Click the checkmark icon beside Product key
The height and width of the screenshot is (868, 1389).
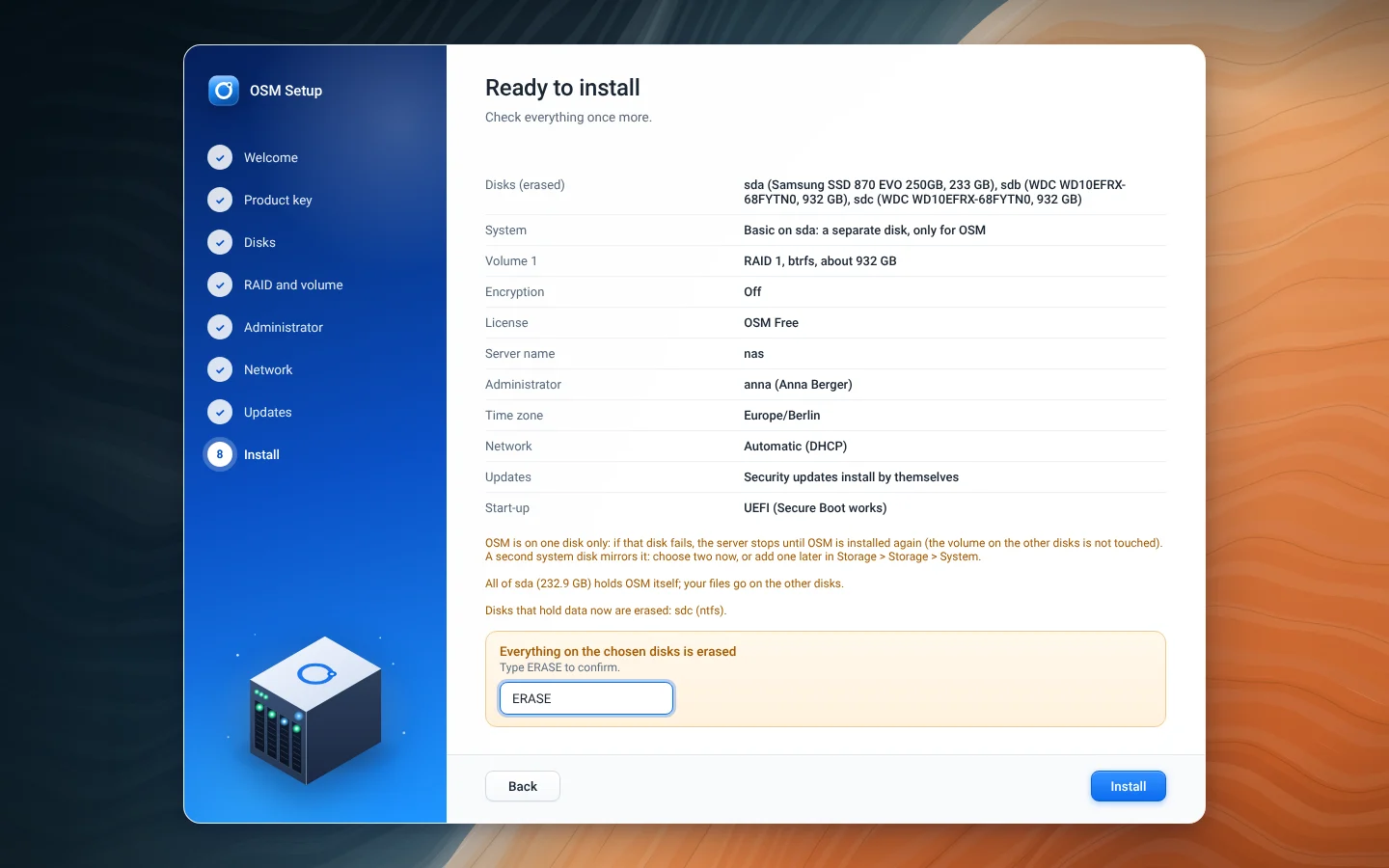(220, 200)
